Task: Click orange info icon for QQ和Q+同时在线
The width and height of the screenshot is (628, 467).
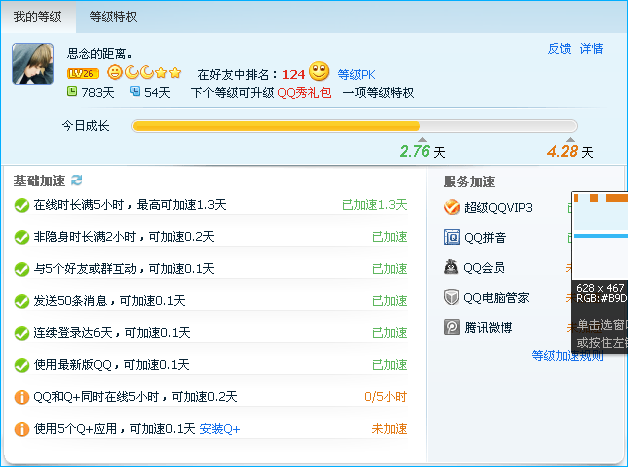Action: click(22, 397)
